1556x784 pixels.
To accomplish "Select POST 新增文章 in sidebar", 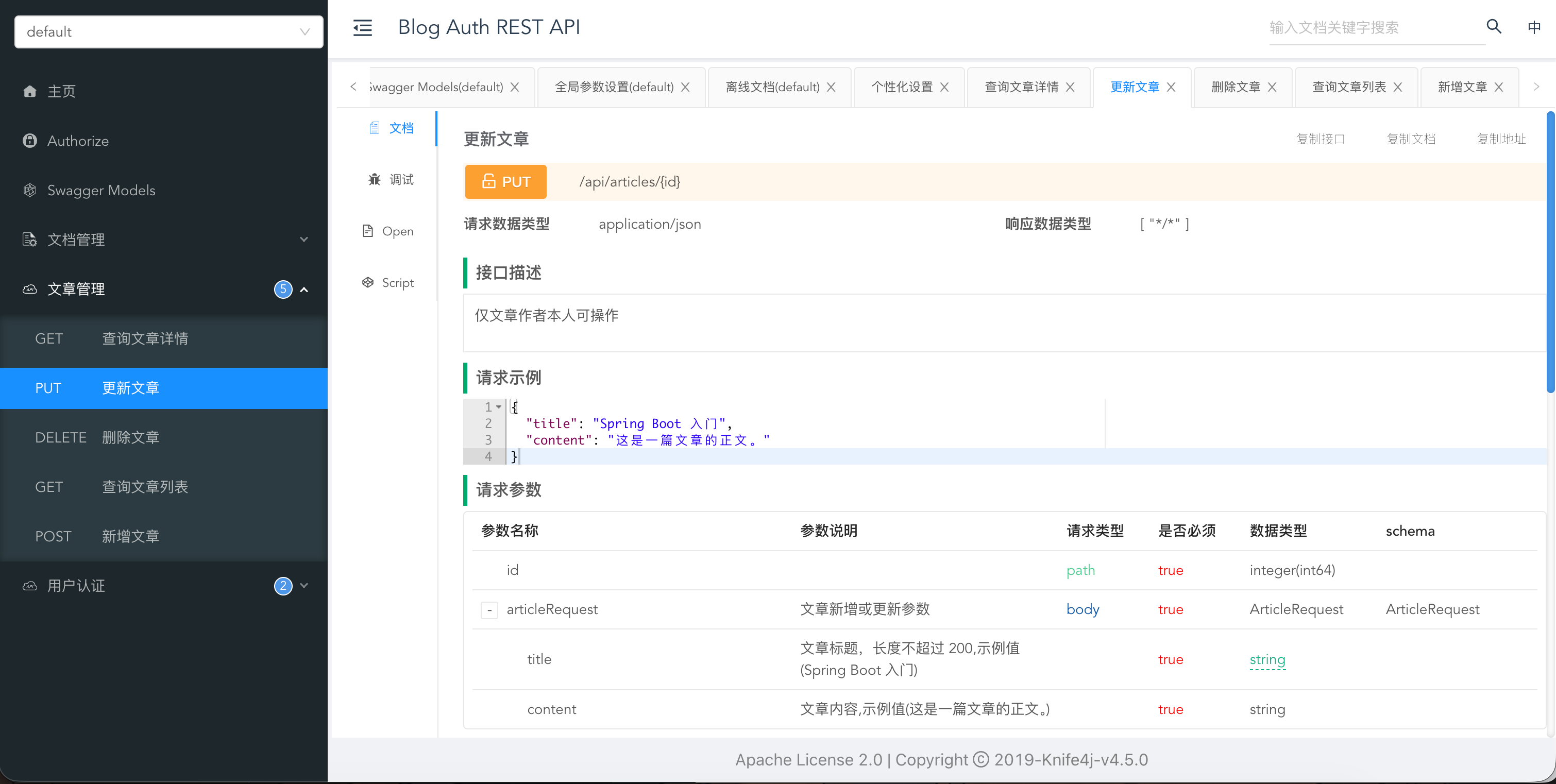I will click(x=164, y=537).
